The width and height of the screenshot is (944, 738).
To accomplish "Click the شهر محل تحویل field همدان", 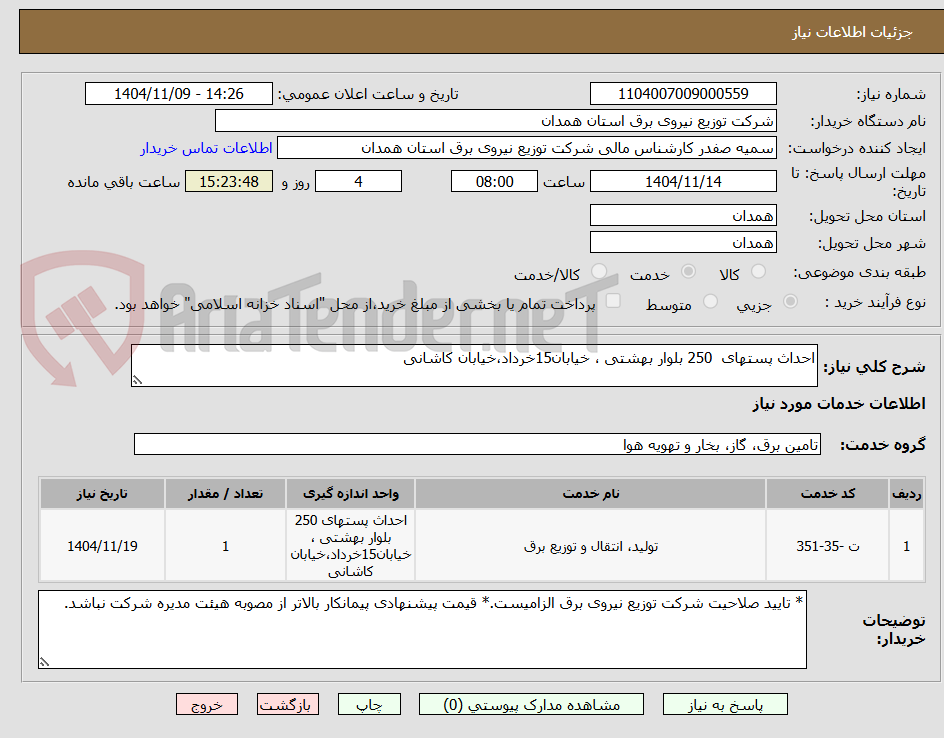I will 683,243.
